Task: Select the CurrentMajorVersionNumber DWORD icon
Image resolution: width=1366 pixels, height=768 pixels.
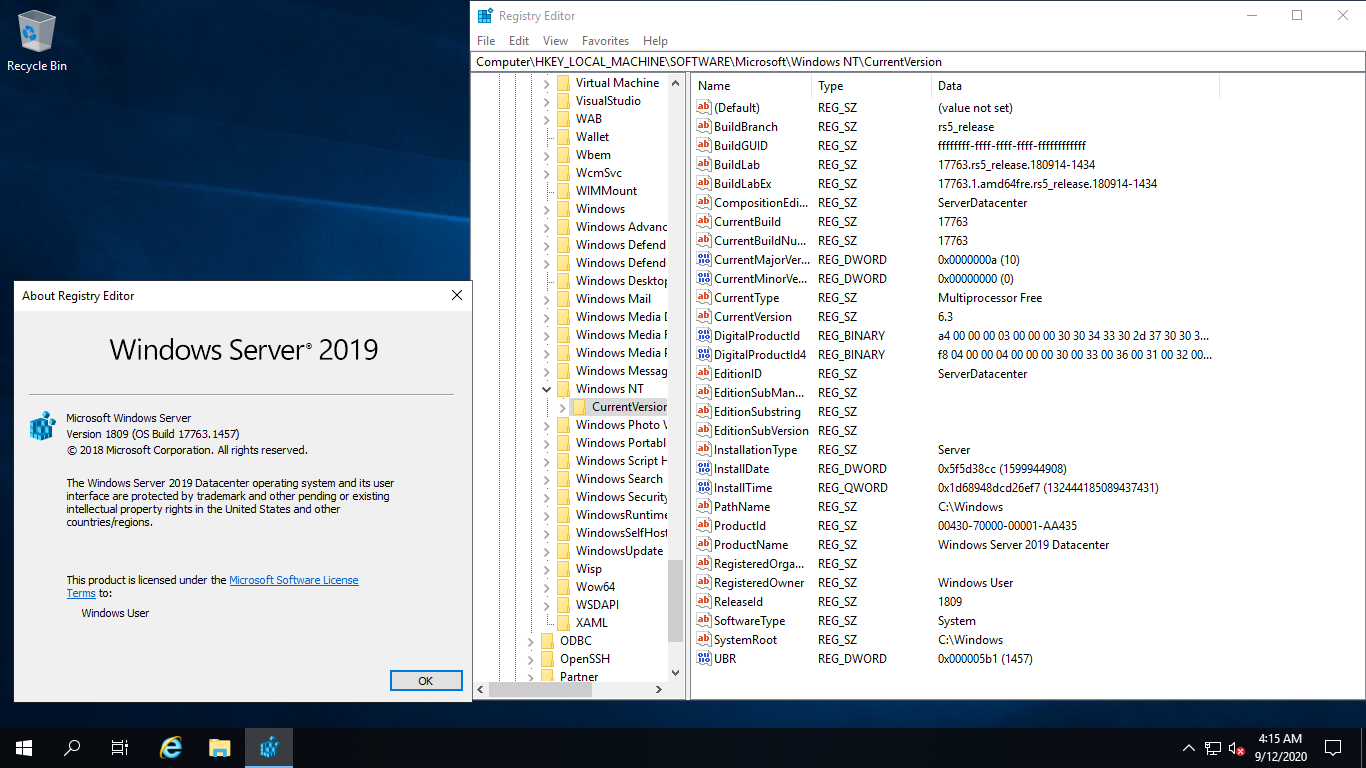Action: (x=704, y=260)
